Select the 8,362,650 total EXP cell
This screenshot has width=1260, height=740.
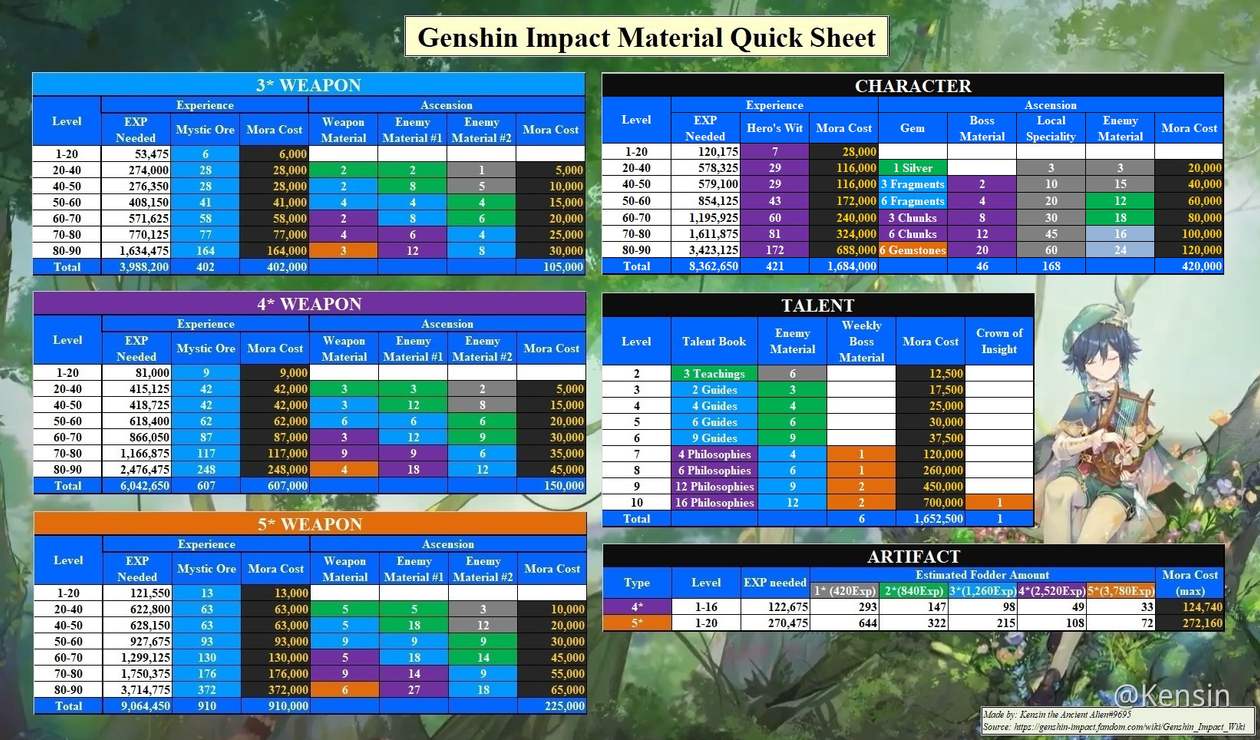[x=706, y=266]
